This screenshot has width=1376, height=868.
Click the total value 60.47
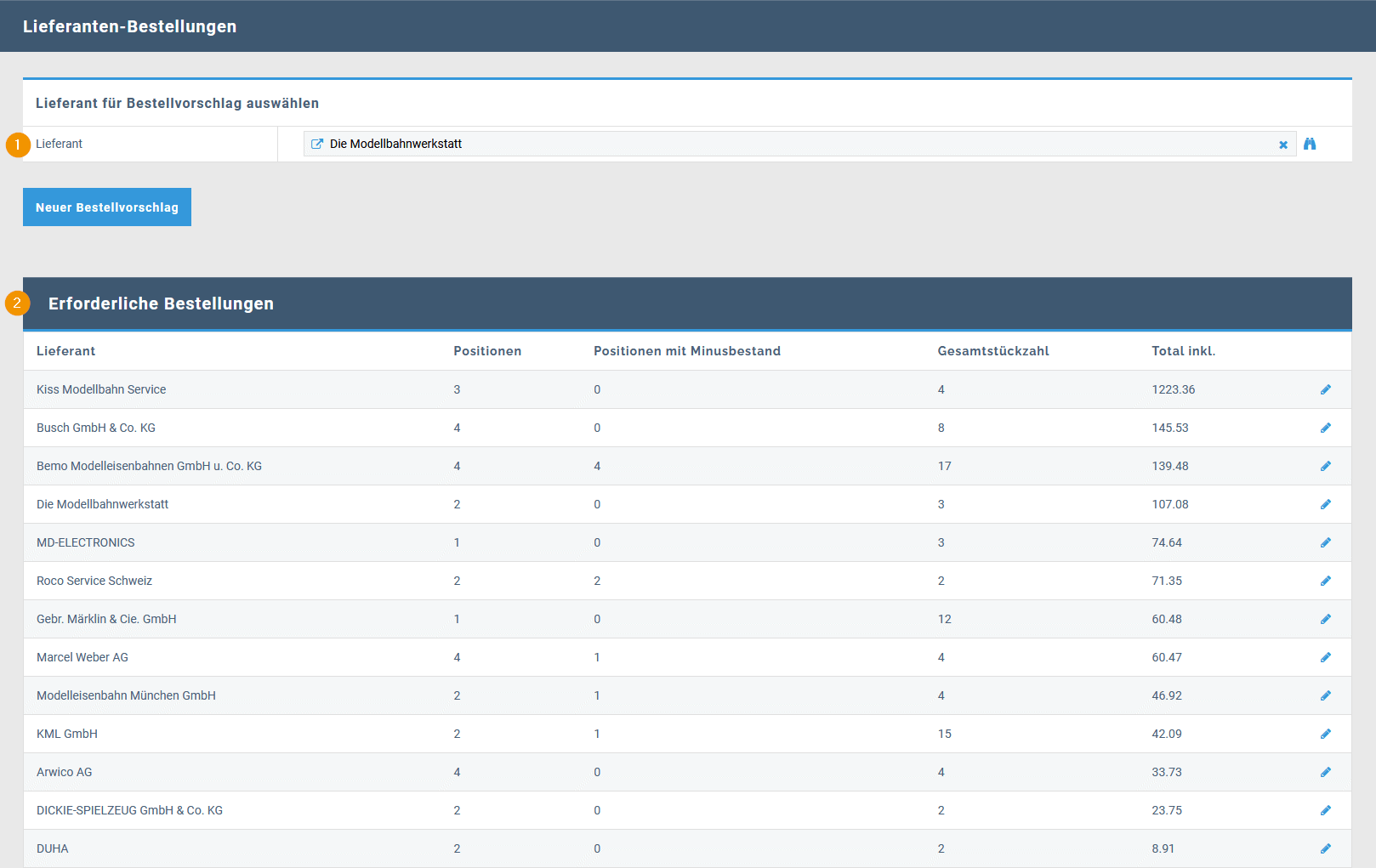(1167, 657)
